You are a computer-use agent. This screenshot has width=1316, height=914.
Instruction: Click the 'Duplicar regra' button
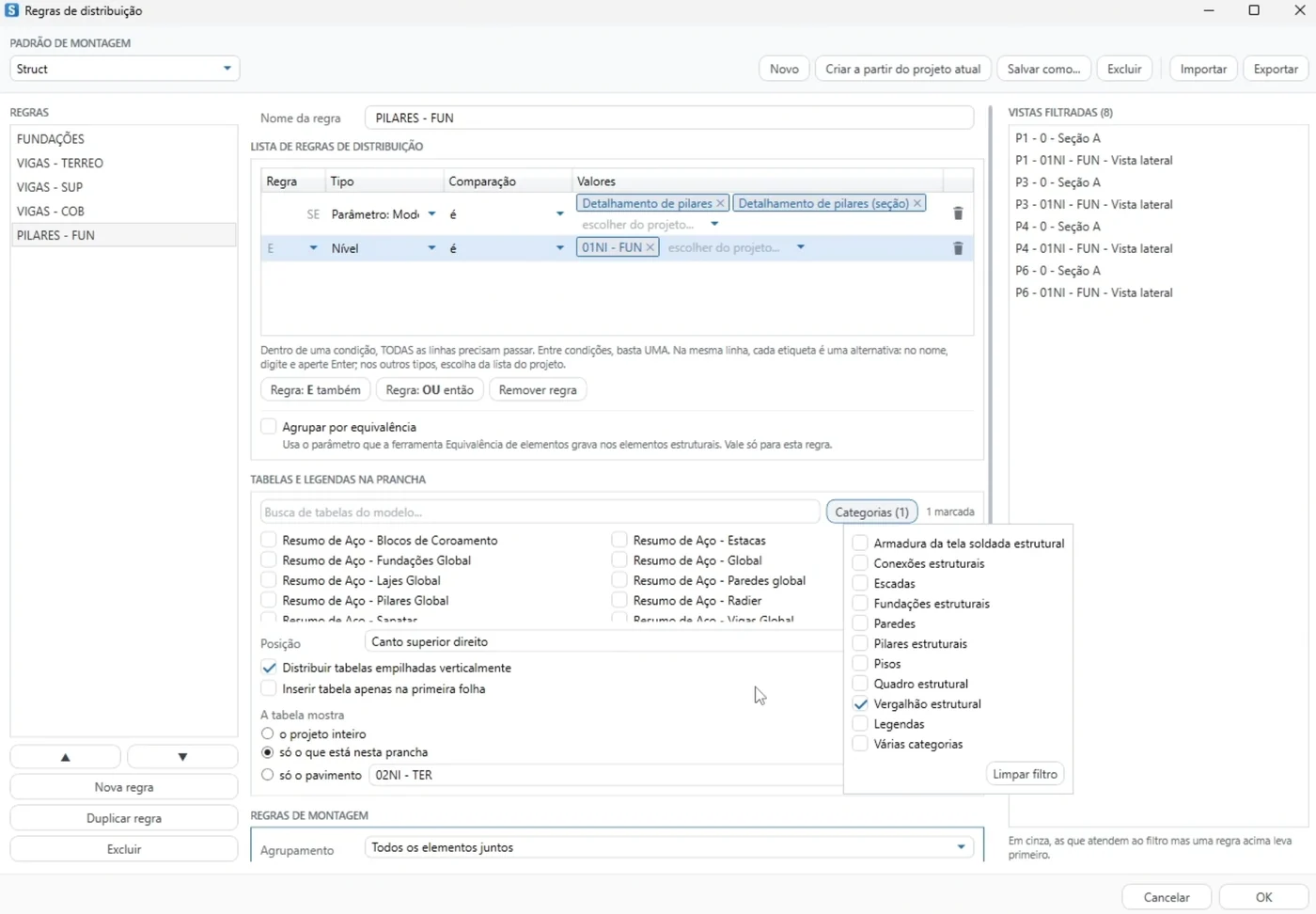pyautogui.click(x=124, y=818)
